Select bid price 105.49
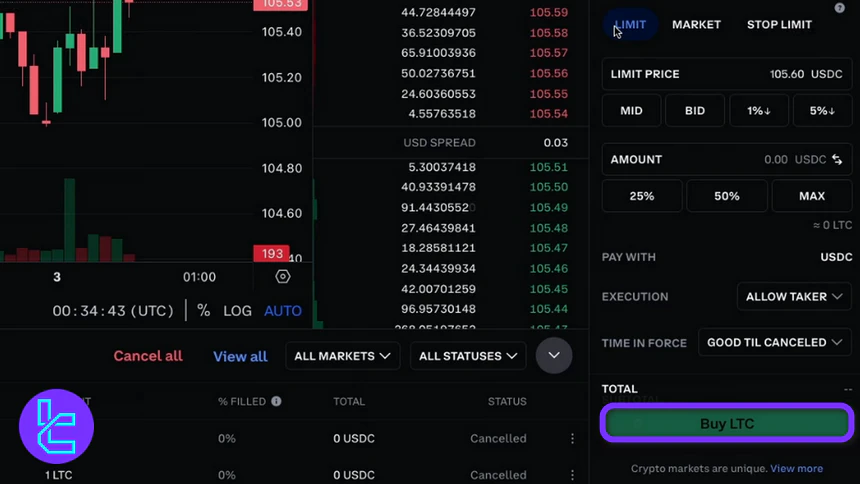The height and width of the screenshot is (484, 860). coord(548,207)
